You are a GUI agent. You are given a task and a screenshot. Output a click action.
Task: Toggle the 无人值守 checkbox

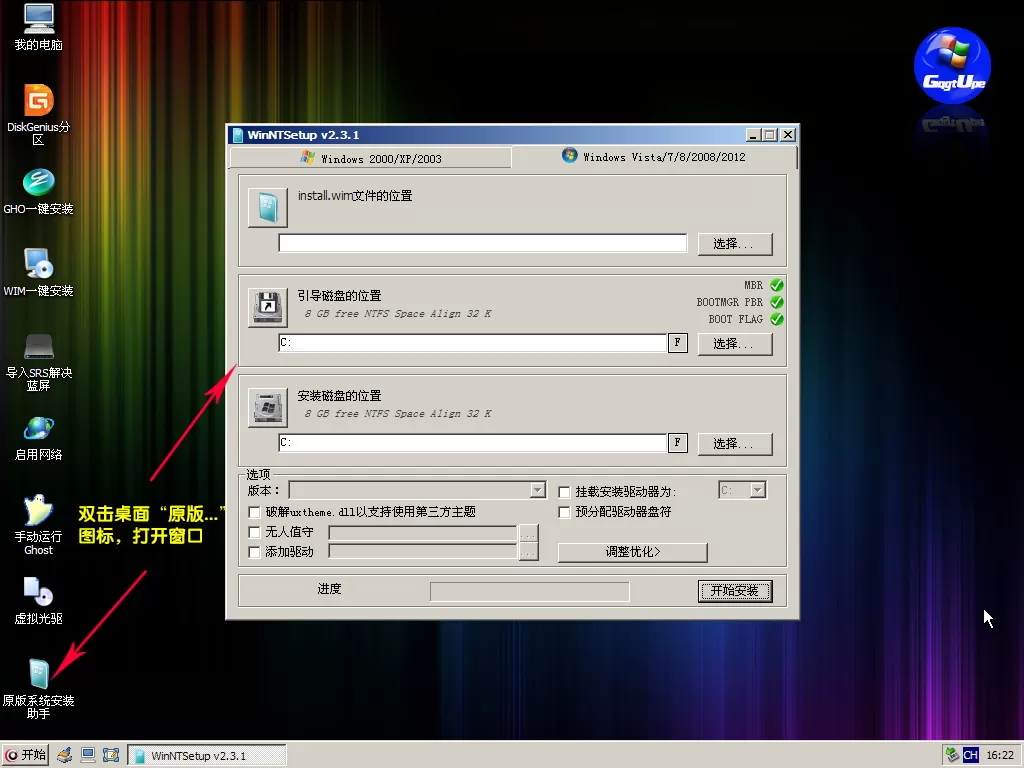(x=254, y=533)
